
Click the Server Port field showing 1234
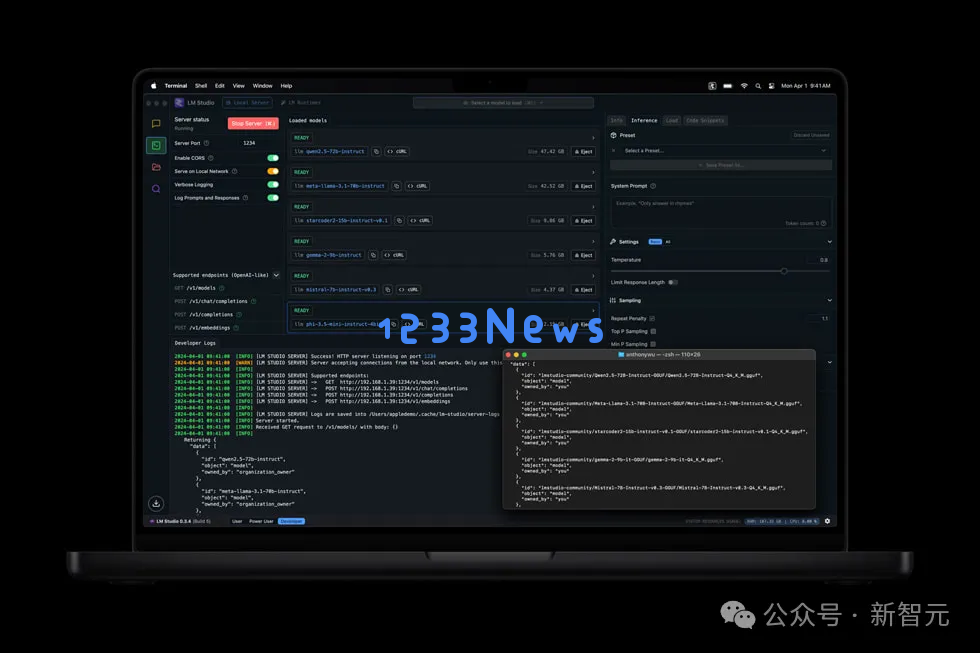pos(249,143)
